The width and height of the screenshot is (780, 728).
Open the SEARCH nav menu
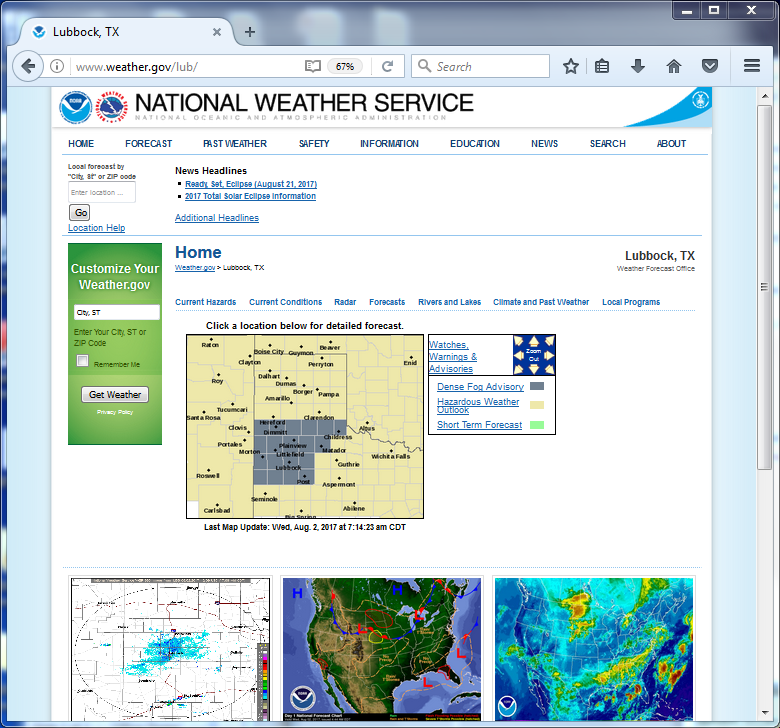click(x=607, y=144)
